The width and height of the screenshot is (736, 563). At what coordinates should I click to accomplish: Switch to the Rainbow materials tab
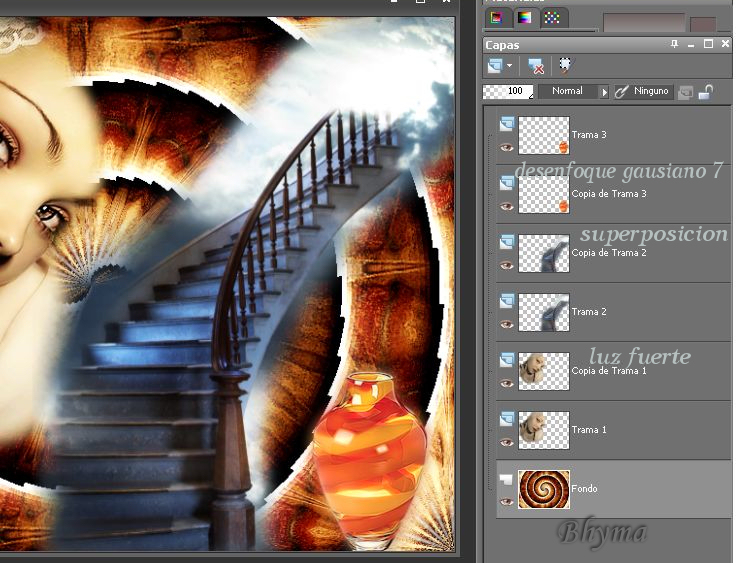tap(524, 18)
